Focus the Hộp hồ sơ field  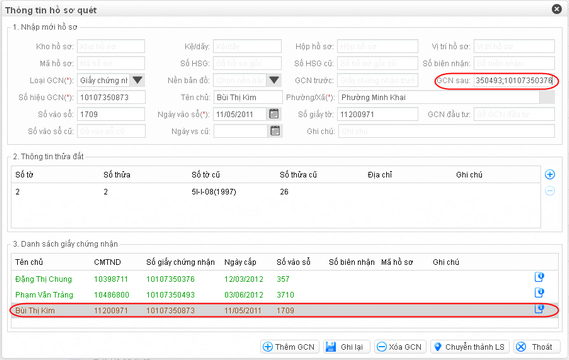pos(377,46)
